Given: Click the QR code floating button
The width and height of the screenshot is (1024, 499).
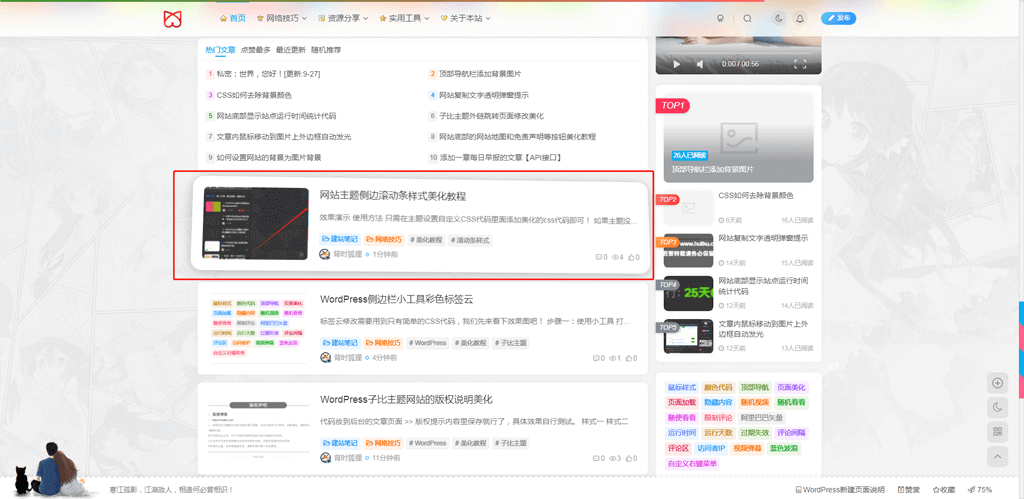Looking at the screenshot, I should point(997,431).
